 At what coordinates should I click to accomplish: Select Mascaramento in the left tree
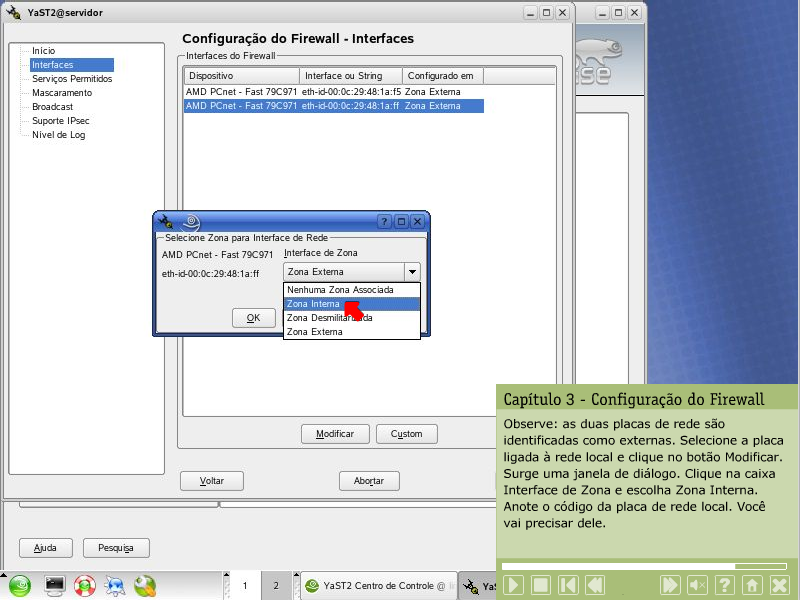pyautogui.click(x=62, y=93)
